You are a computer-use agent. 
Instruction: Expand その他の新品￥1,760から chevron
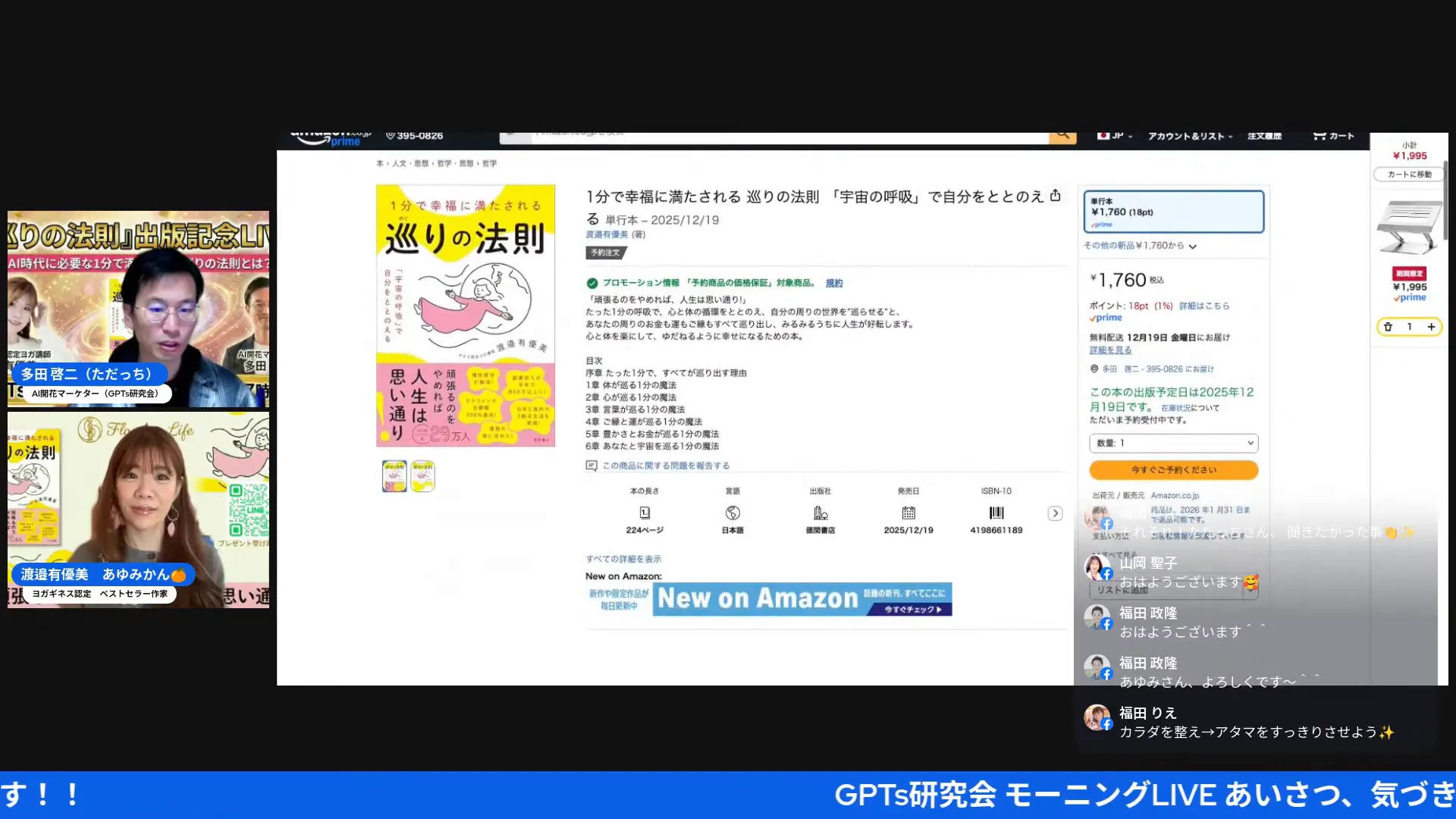coord(1193,246)
